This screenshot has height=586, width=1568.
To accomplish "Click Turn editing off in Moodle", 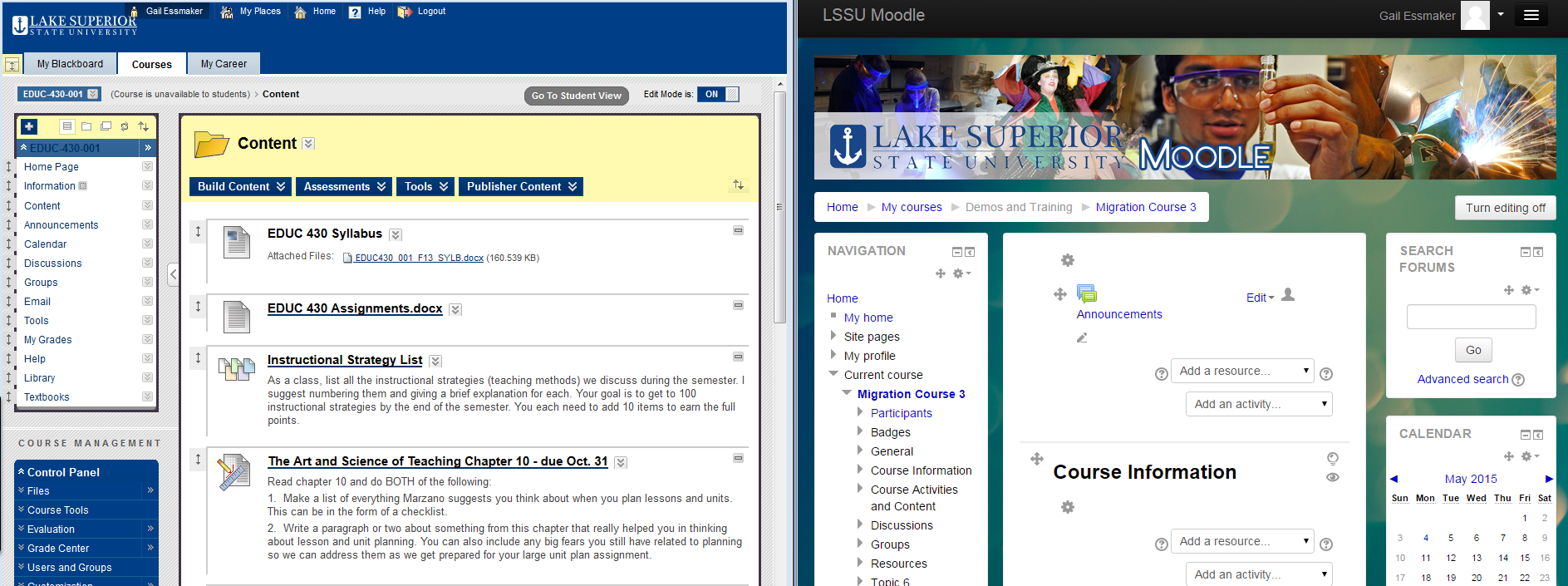I will pyautogui.click(x=1506, y=208).
